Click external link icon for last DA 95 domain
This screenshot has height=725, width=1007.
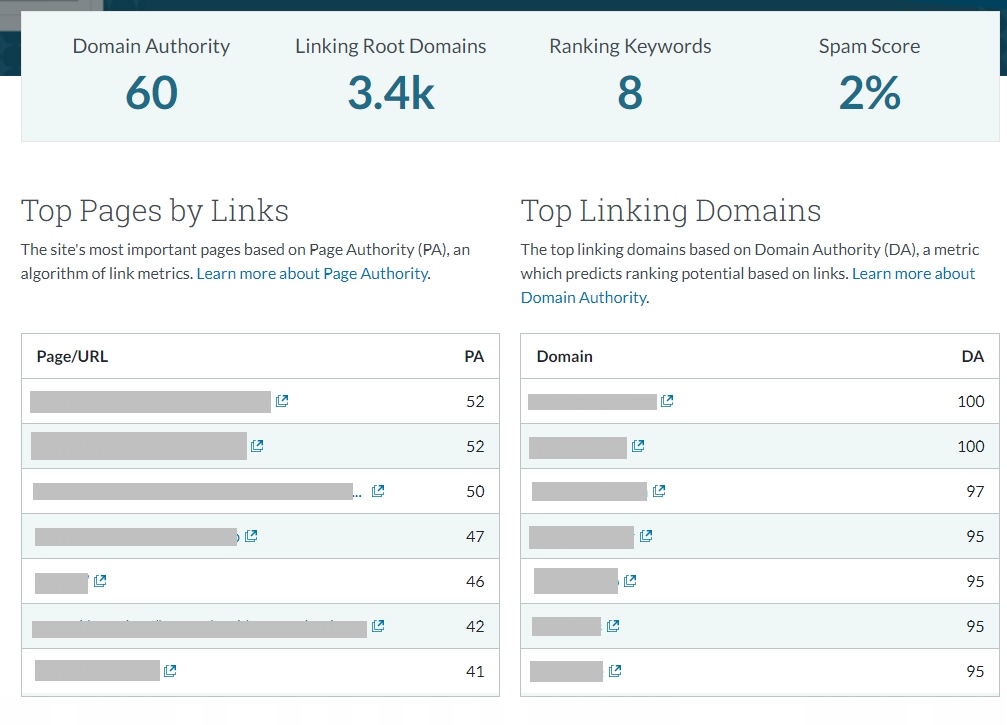tap(615, 671)
